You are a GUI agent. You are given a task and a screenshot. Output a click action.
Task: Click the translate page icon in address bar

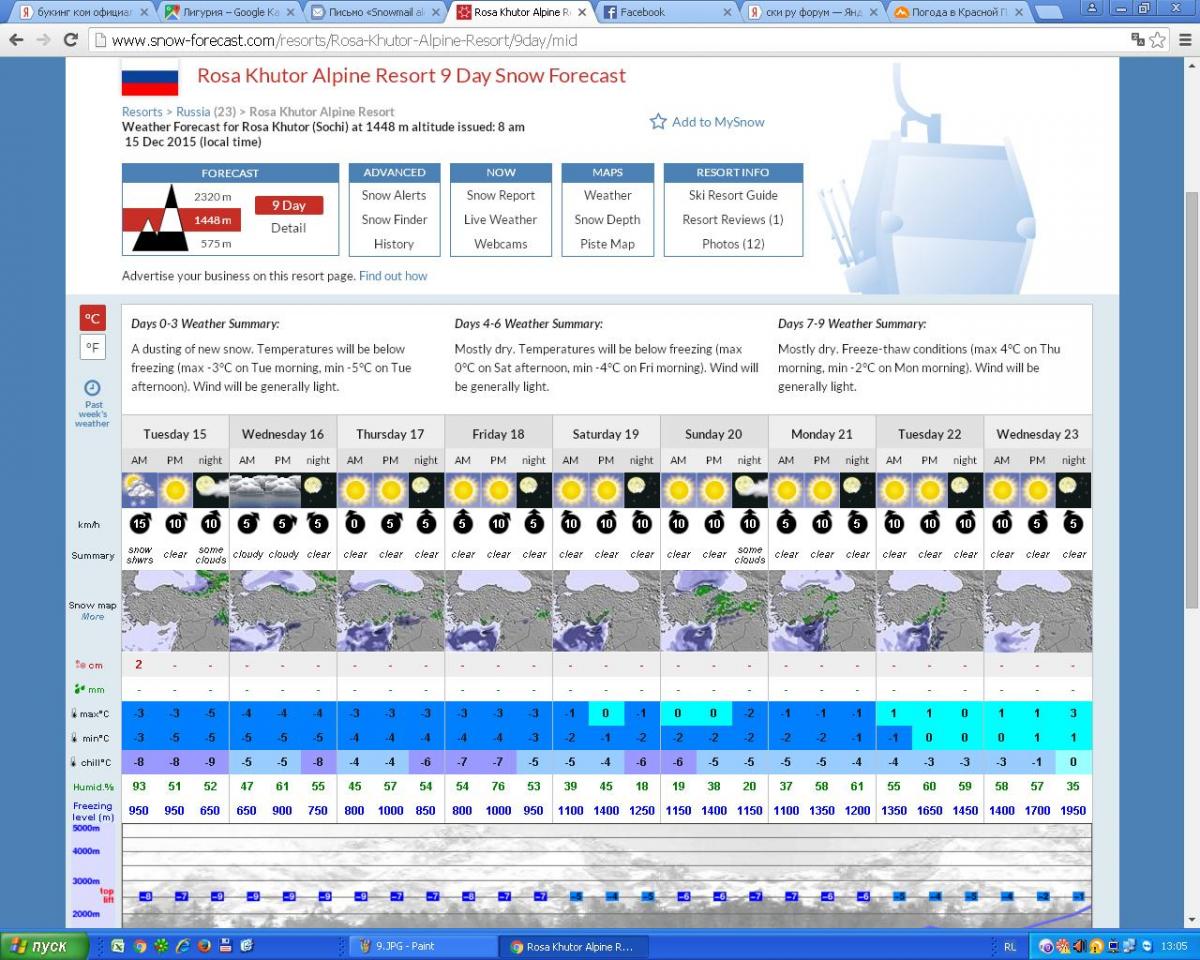(1137, 40)
